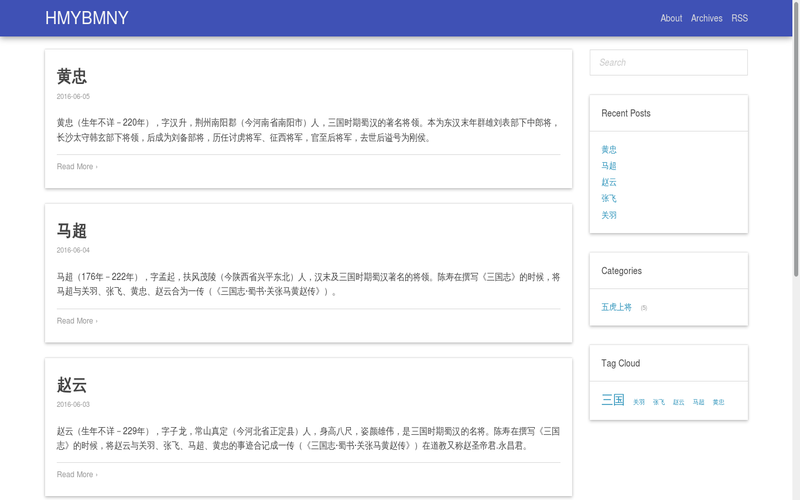Click Read More under the 赵云 post
This screenshot has width=800, height=500.
click(76, 475)
